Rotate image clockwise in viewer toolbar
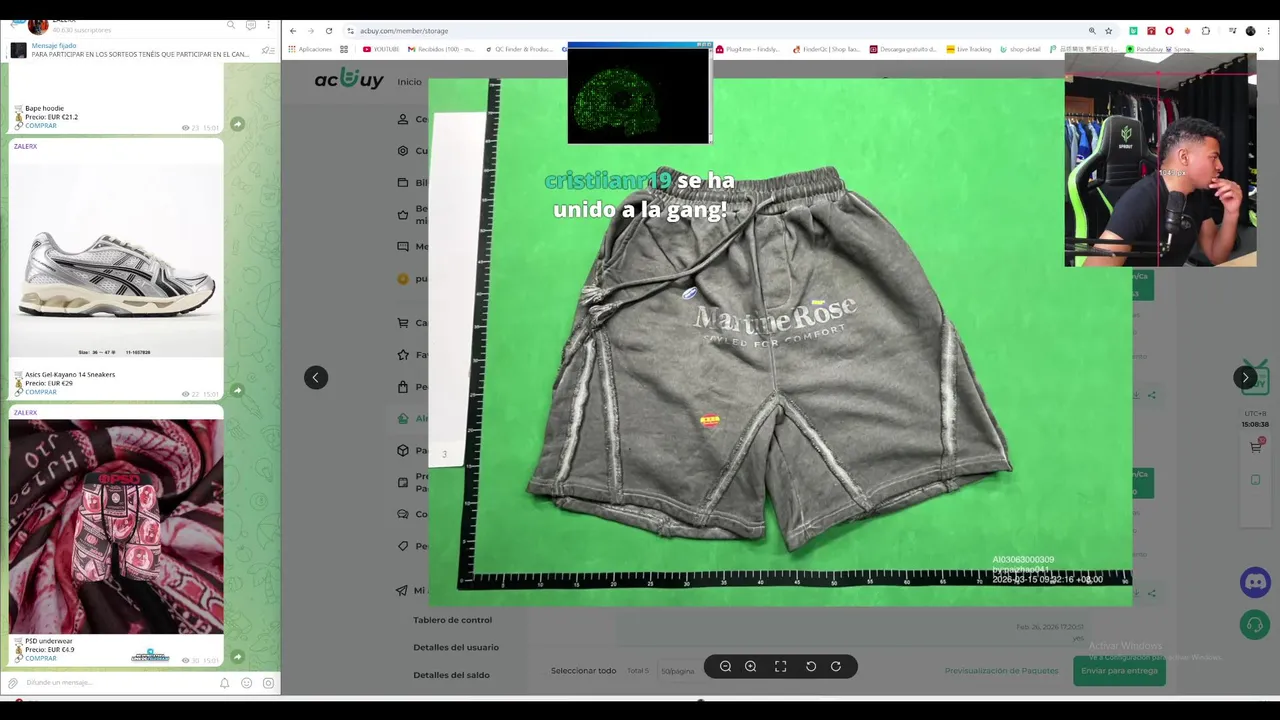Image resolution: width=1280 pixels, height=720 pixels. [x=836, y=667]
